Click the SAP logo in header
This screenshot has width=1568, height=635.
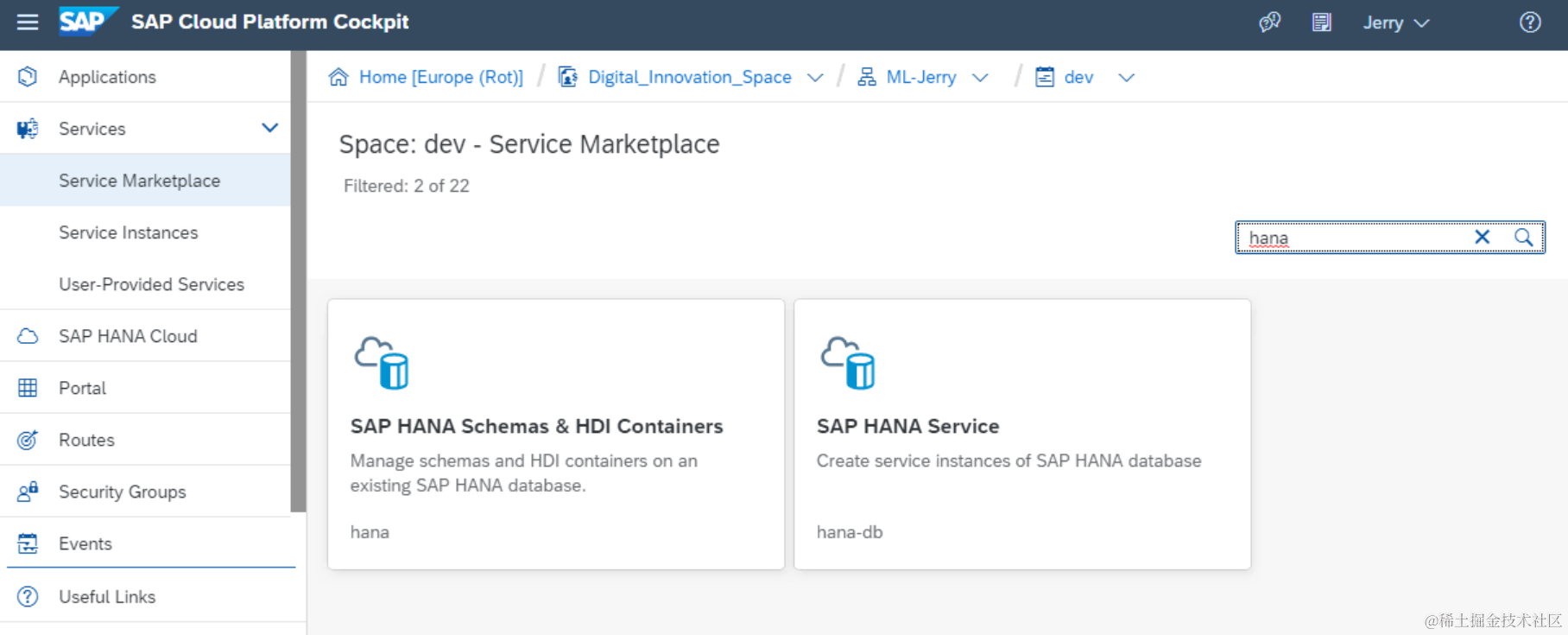pyautogui.click(x=87, y=22)
